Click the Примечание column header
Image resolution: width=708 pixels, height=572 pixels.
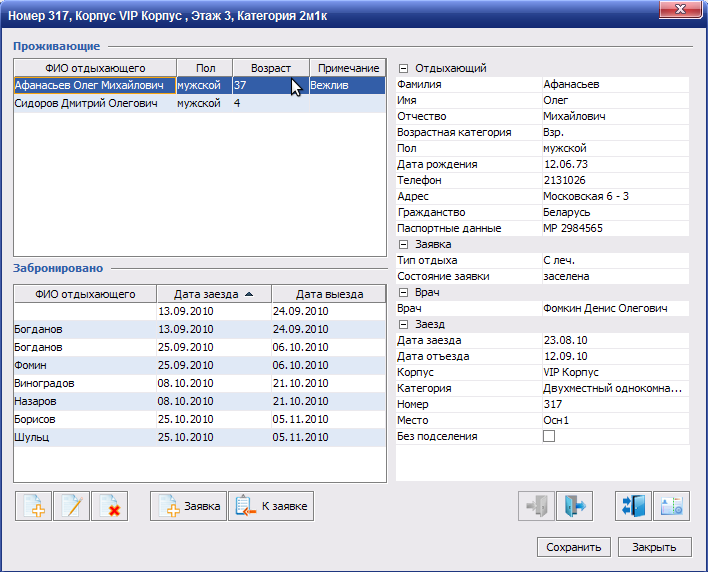(x=348, y=68)
